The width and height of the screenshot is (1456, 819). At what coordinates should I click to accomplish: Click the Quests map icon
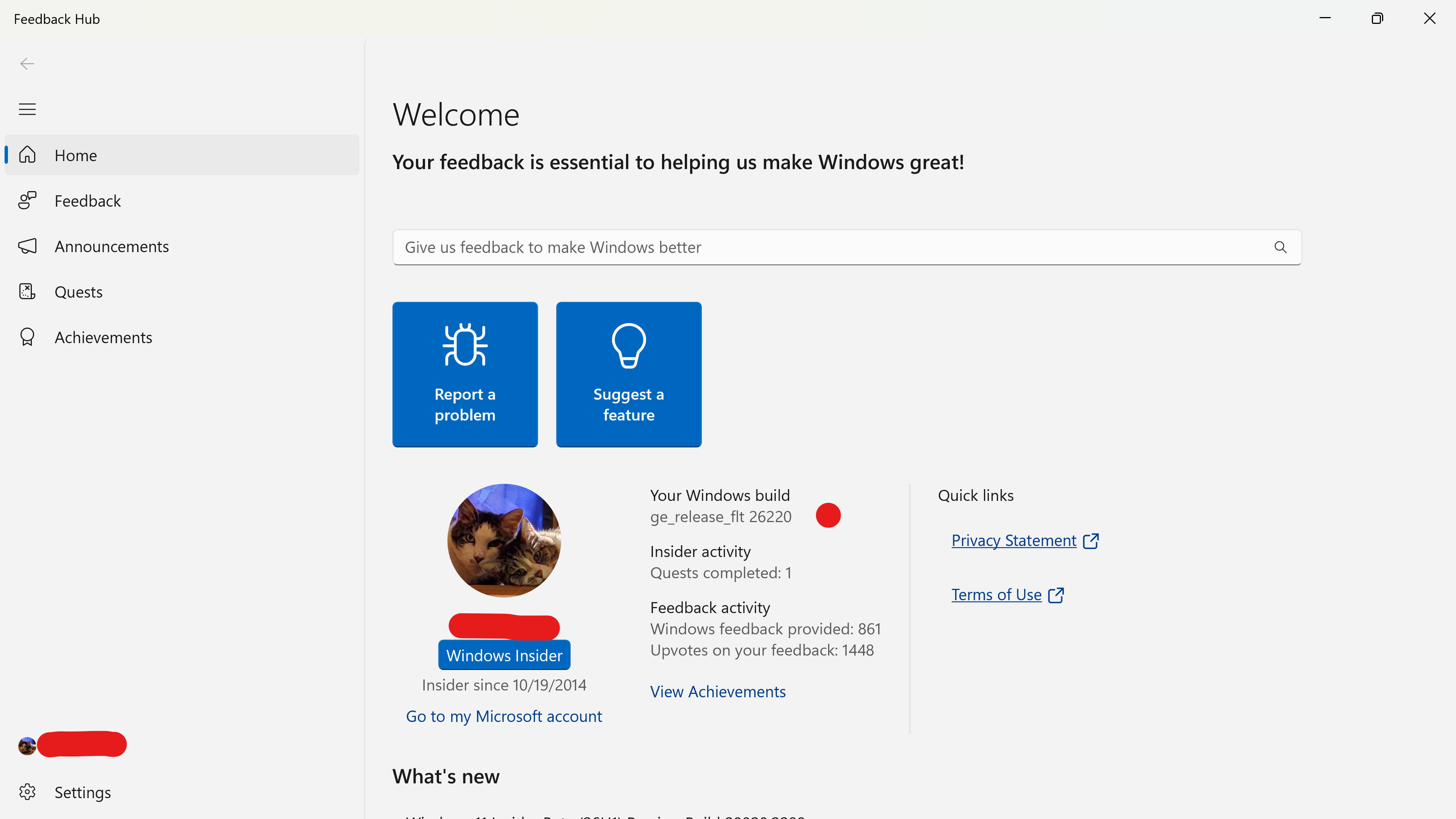27,292
